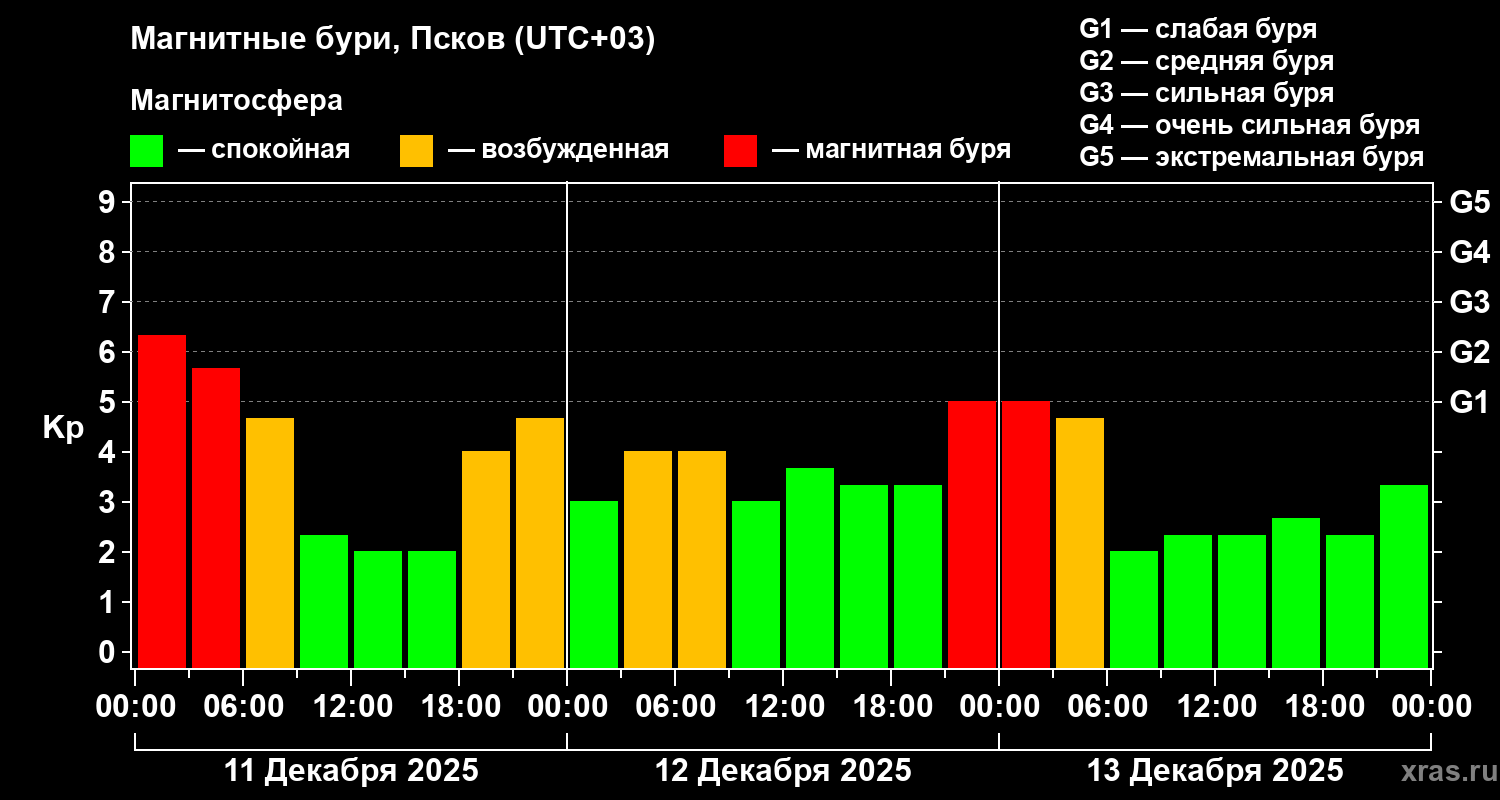Click the 'G2 — средняя буря' description
Image resolution: width=1500 pixels, height=800 pixels.
(1206, 61)
